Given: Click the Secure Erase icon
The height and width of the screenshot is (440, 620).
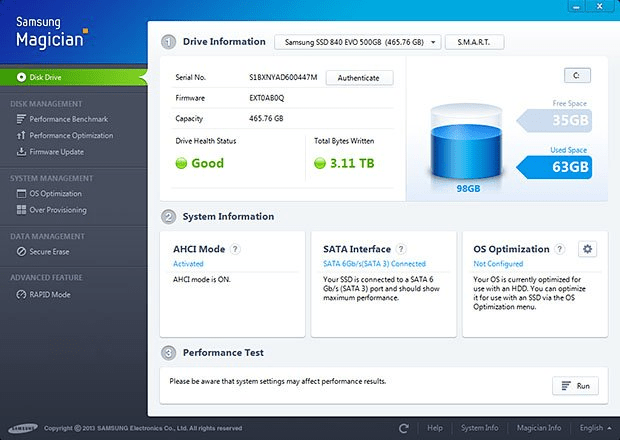Looking at the screenshot, I should 21,251.
